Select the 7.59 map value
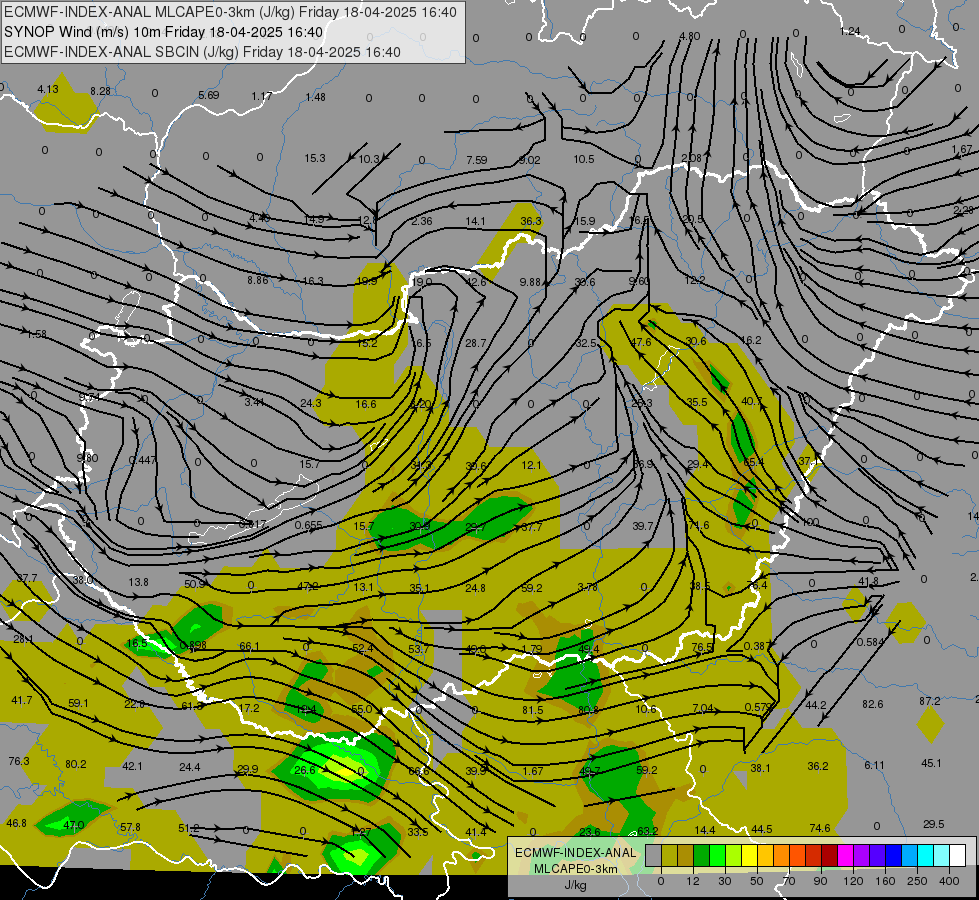The height and width of the screenshot is (900, 979). (476, 160)
